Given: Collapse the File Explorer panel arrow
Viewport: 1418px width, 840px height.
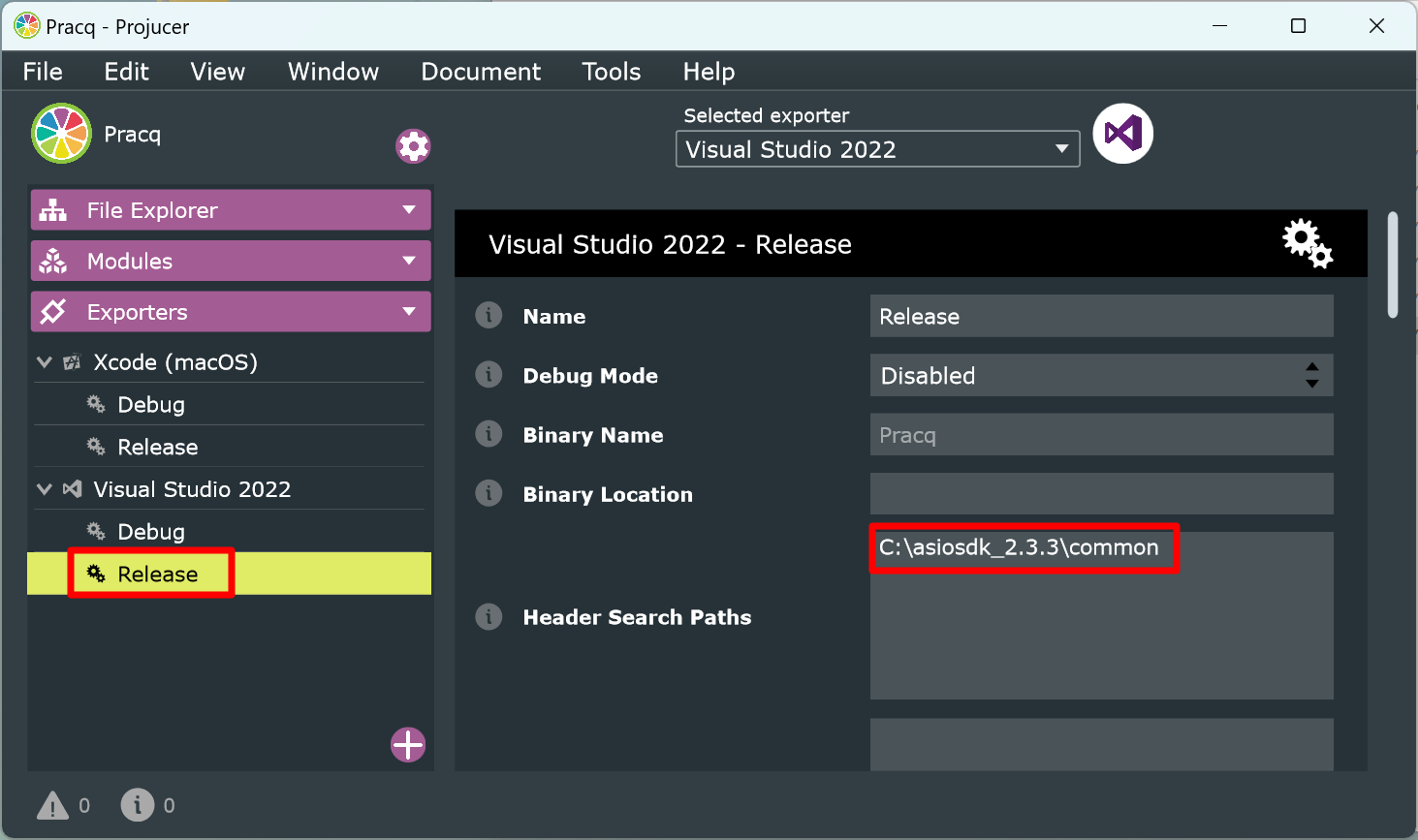Looking at the screenshot, I should pyautogui.click(x=409, y=210).
